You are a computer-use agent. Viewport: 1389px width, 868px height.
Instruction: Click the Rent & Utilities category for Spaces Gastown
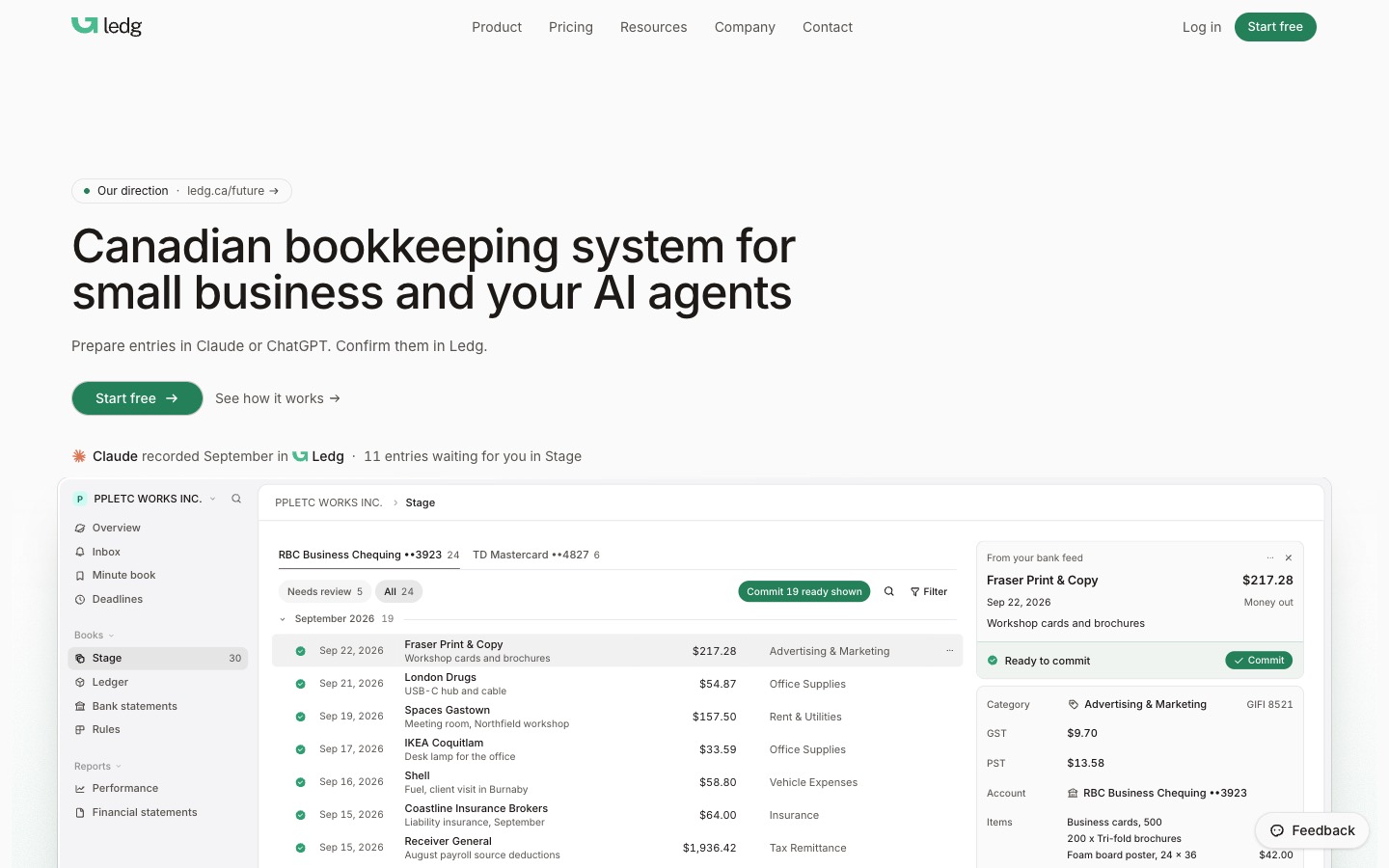click(805, 717)
